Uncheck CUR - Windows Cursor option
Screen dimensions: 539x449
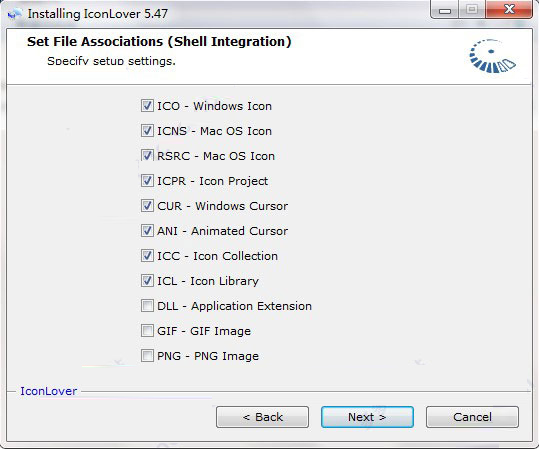147,206
